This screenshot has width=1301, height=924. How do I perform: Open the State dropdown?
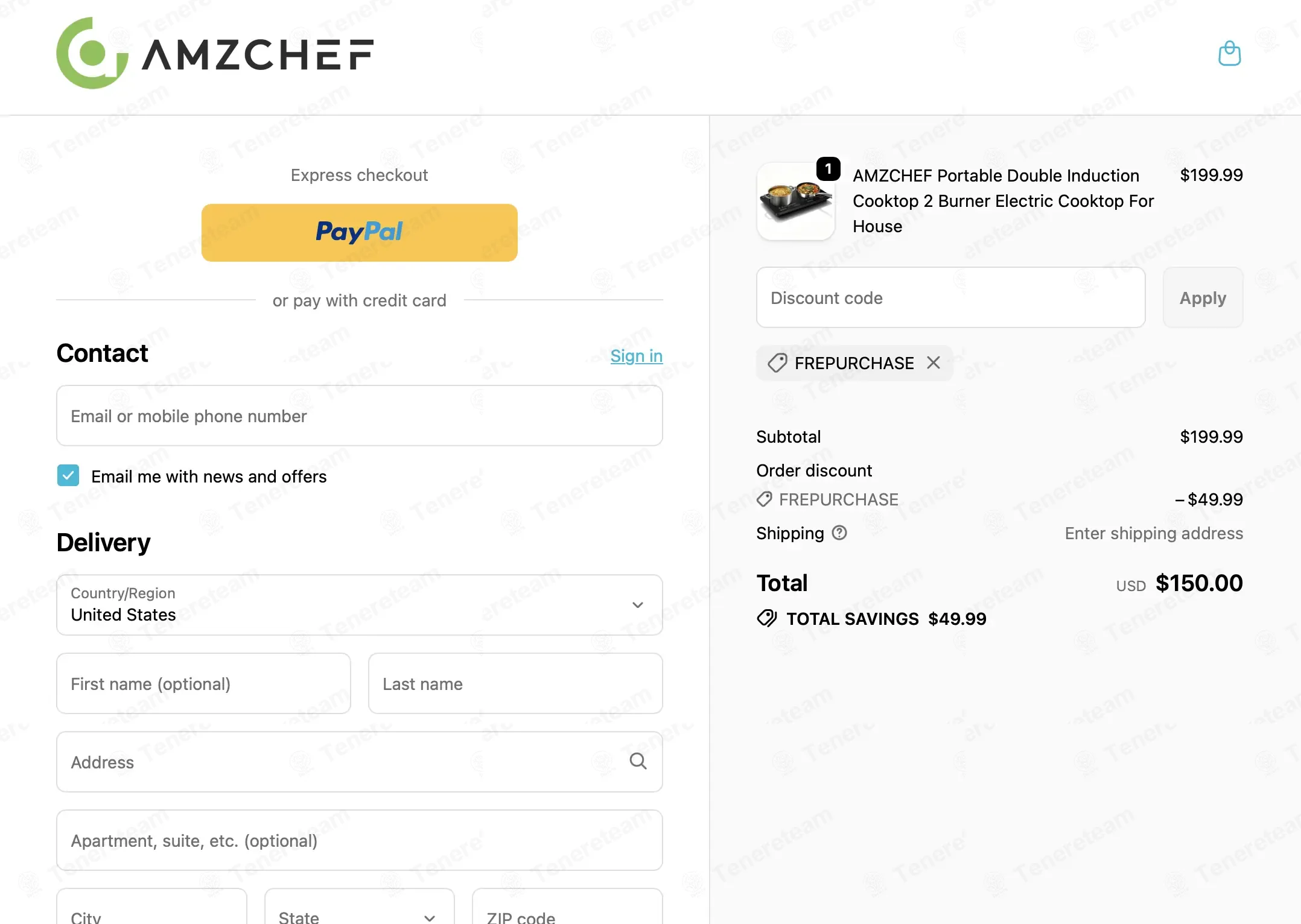click(x=360, y=906)
